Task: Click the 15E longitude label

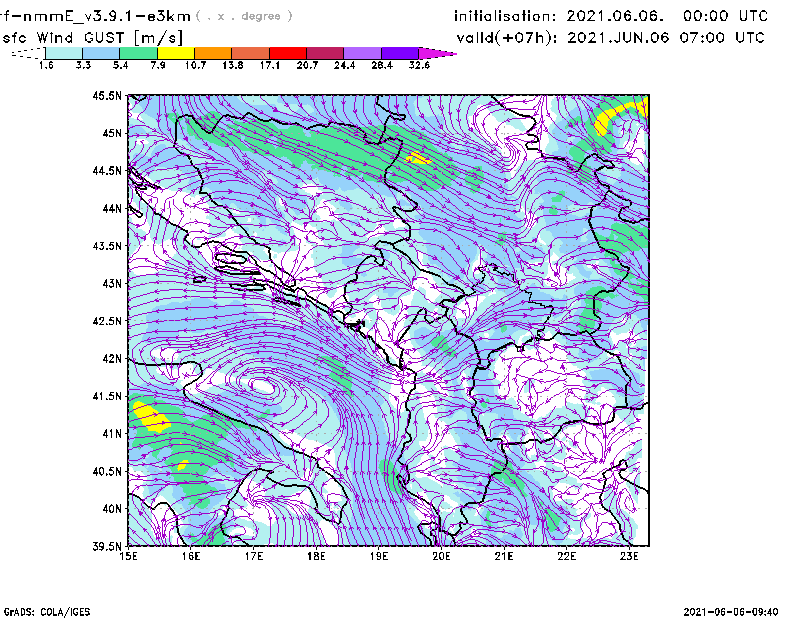Action: point(129,556)
